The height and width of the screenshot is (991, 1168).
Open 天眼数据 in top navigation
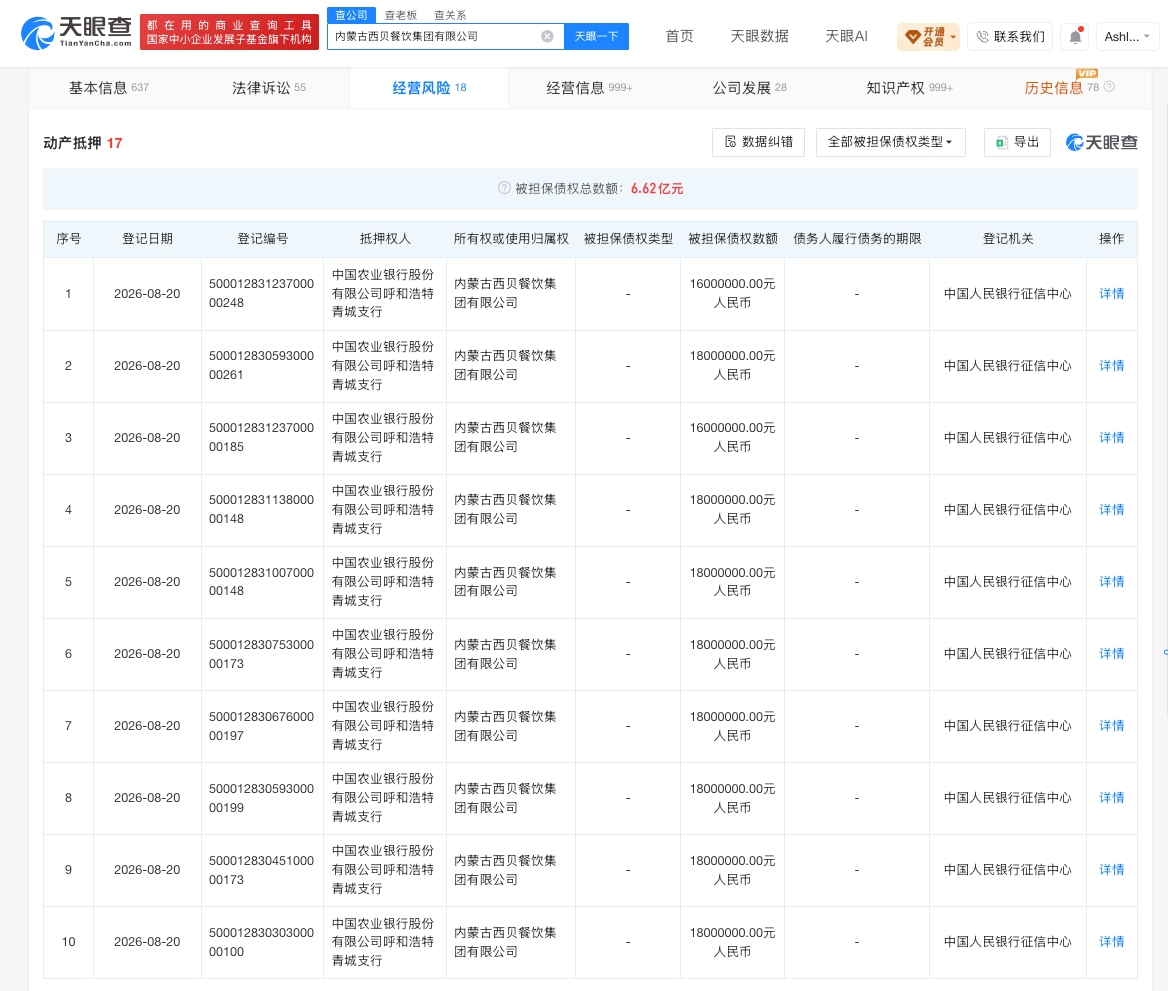tap(759, 36)
